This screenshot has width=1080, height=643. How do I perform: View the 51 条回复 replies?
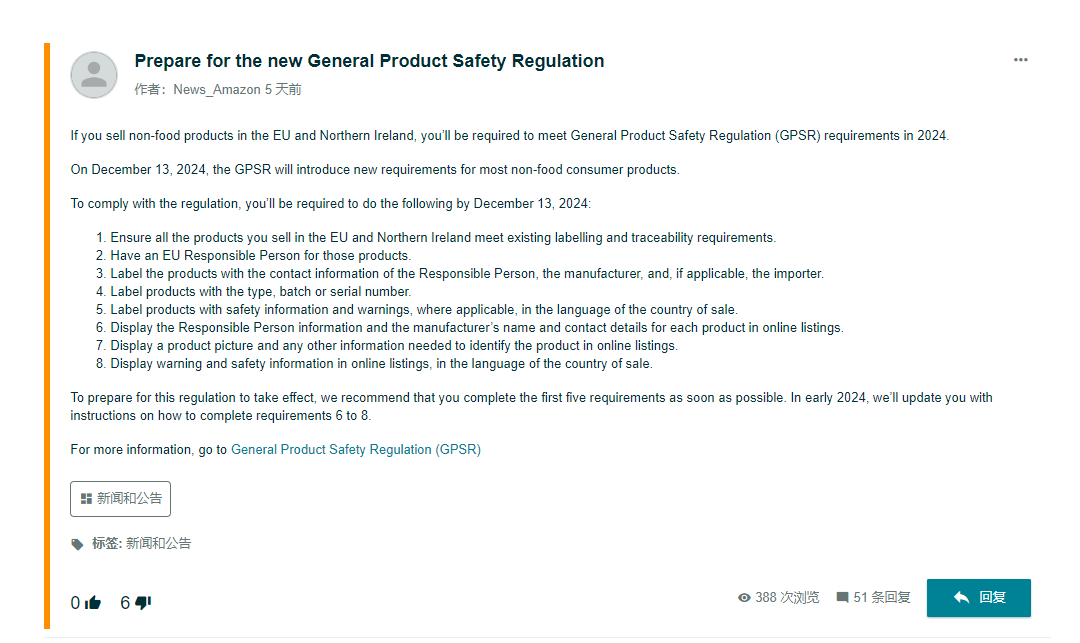(x=882, y=598)
